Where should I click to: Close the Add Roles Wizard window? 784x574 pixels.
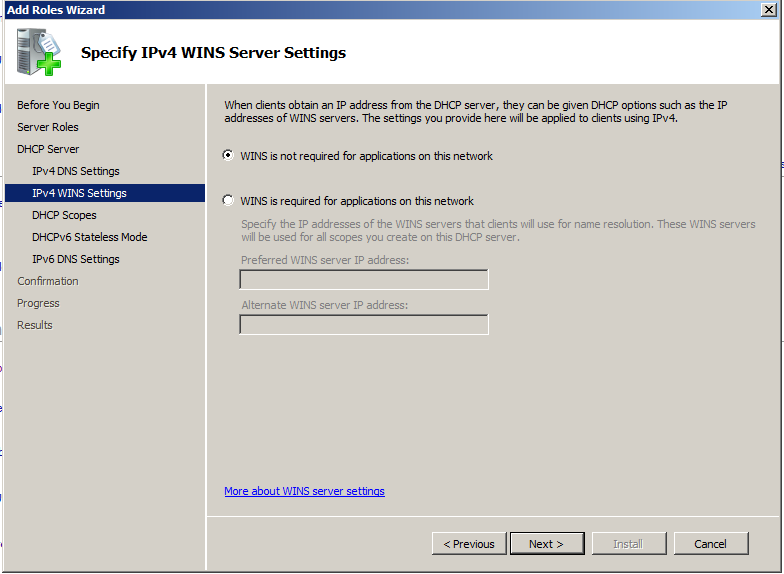(768, 10)
